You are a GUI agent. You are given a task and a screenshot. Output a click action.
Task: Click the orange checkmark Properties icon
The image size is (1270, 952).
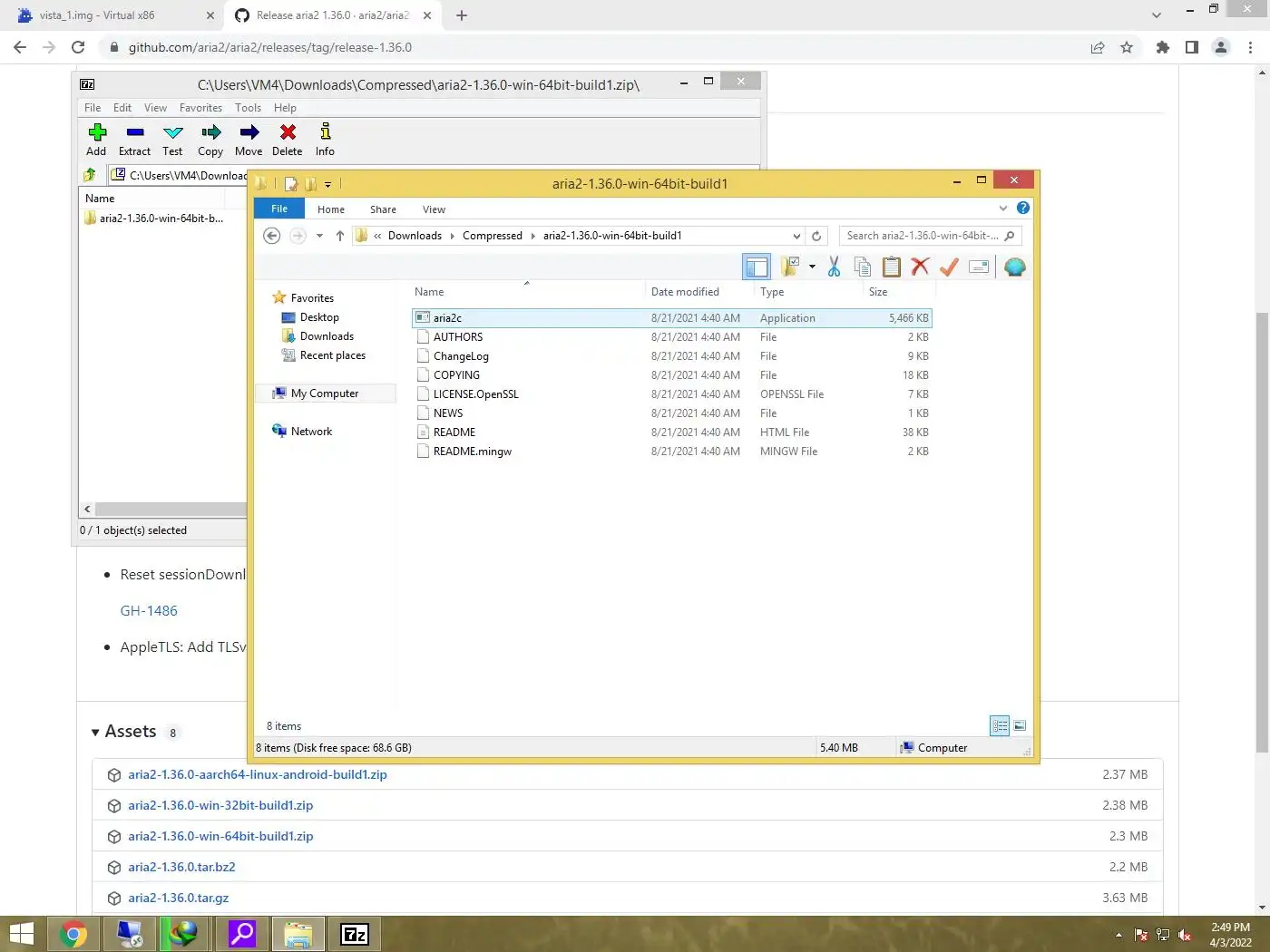(949, 267)
